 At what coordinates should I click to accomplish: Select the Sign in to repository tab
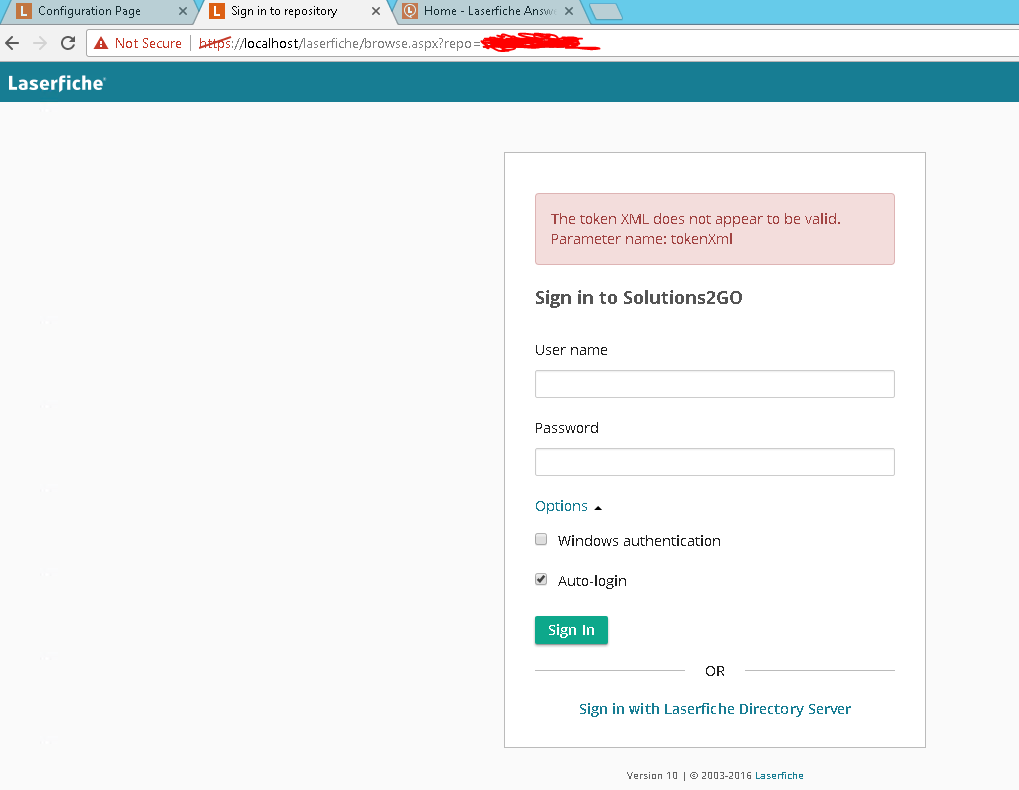[294, 12]
